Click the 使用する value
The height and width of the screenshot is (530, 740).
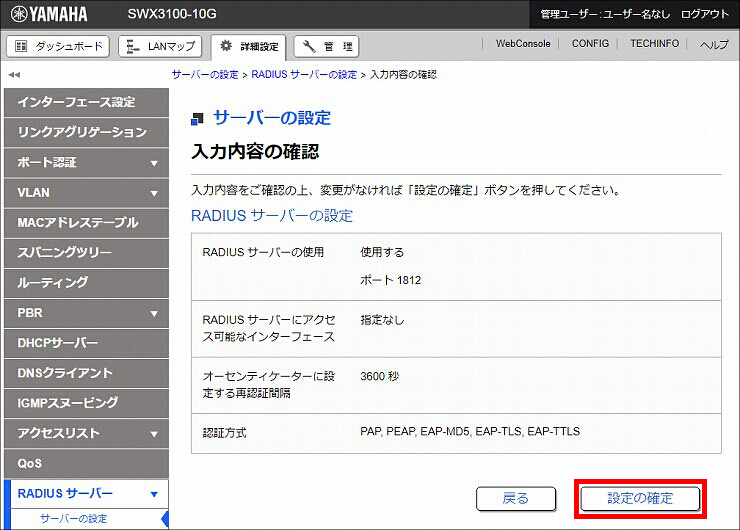(382, 252)
